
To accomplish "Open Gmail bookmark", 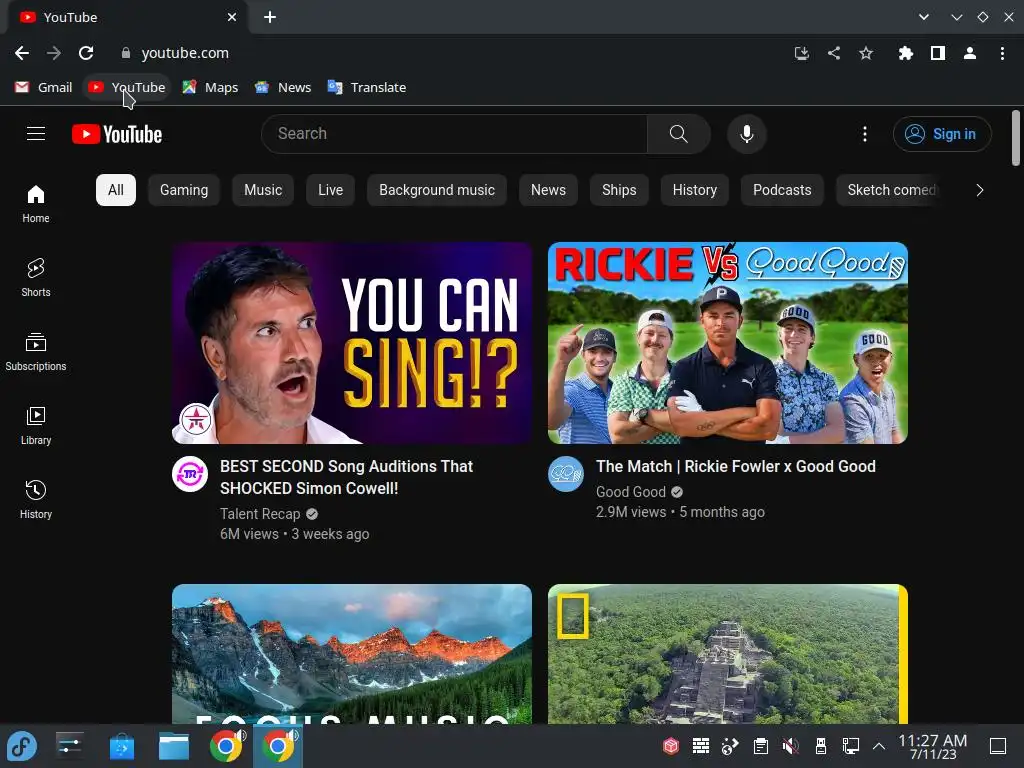I will (44, 88).
